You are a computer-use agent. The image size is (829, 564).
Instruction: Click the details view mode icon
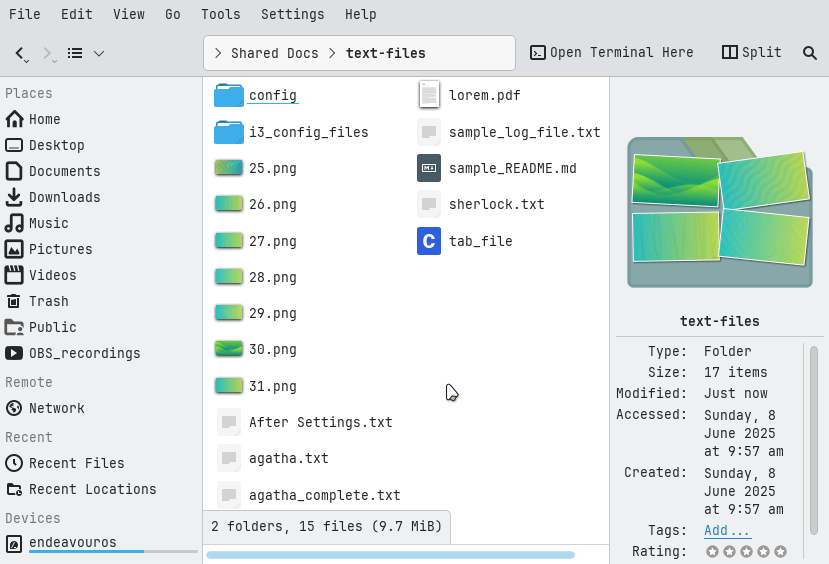click(75, 53)
